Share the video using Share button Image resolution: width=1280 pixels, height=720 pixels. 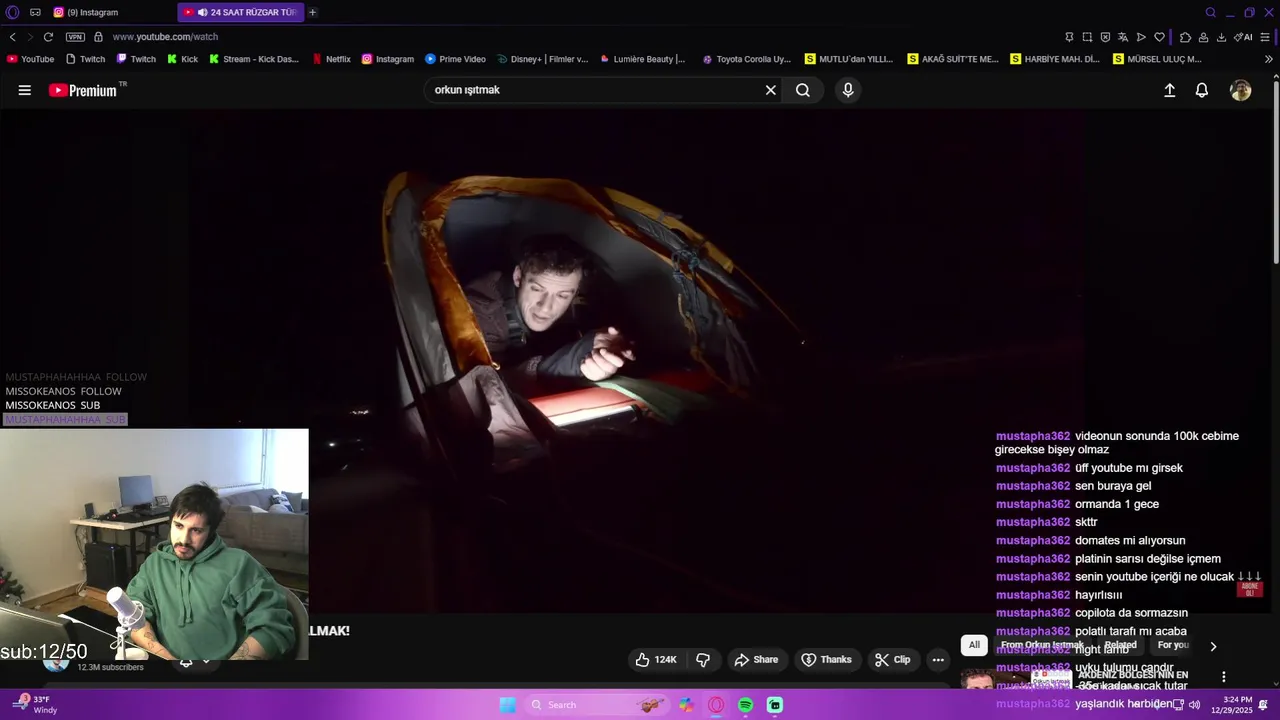756,660
